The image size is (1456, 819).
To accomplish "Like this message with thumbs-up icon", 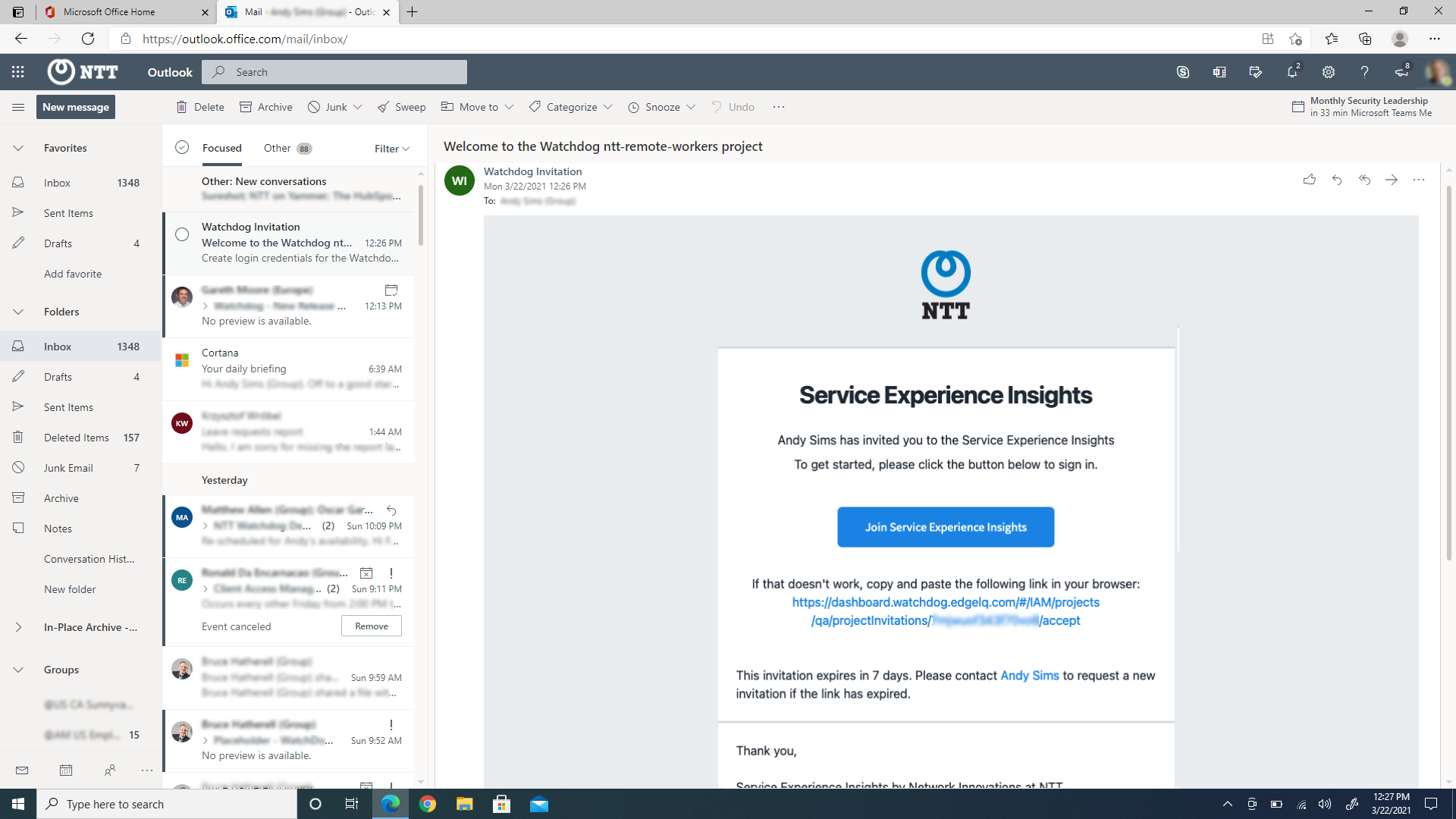I will 1310,180.
